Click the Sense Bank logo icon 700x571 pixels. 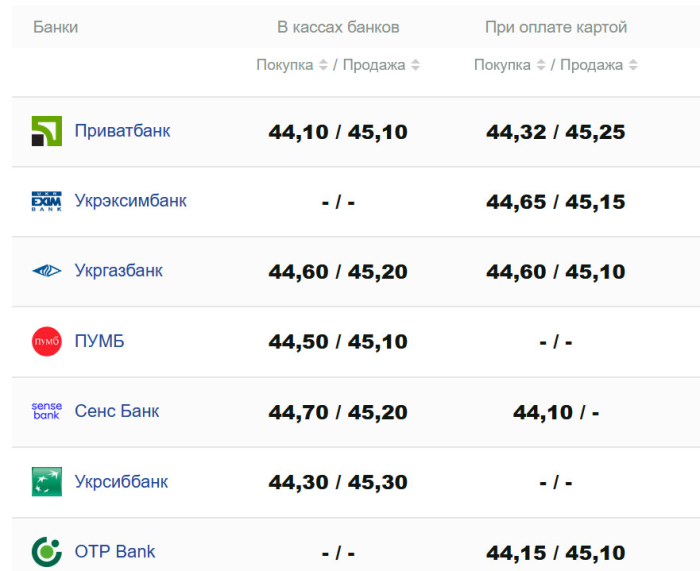coord(47,411)
